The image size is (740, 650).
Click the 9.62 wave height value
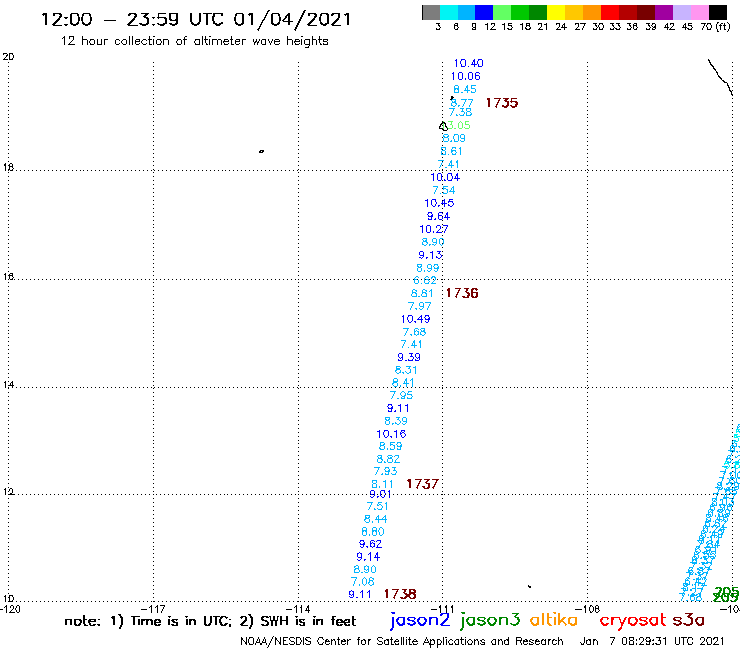click(370, 544)
